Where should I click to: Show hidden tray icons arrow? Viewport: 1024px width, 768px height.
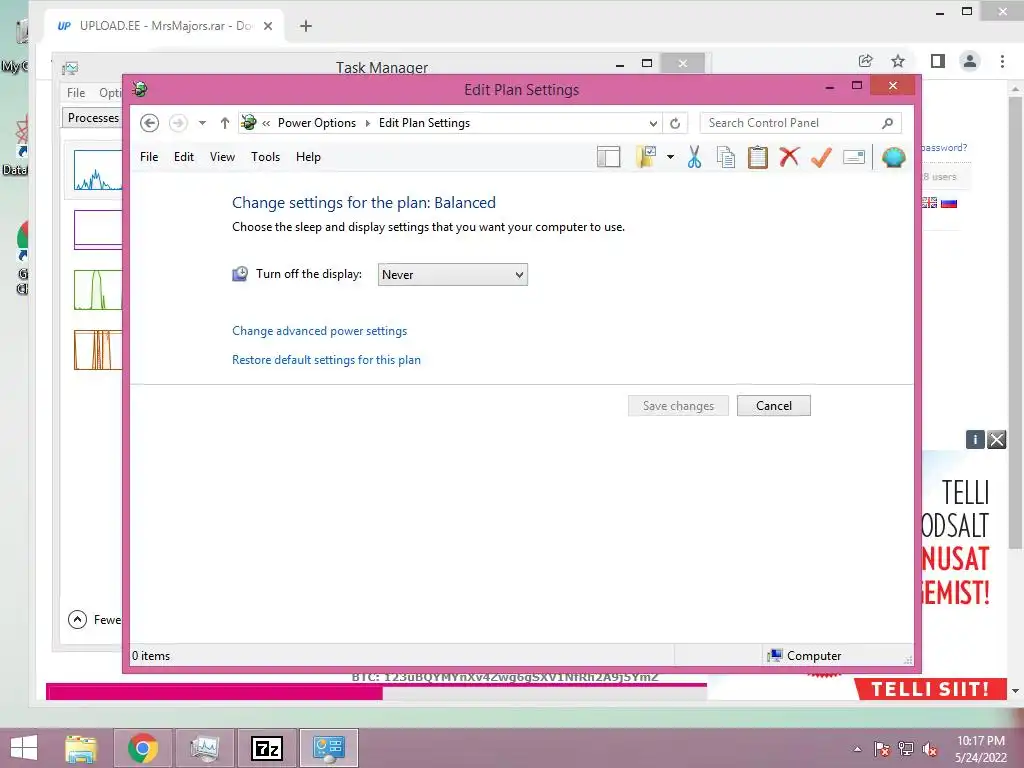click(857, 748)
